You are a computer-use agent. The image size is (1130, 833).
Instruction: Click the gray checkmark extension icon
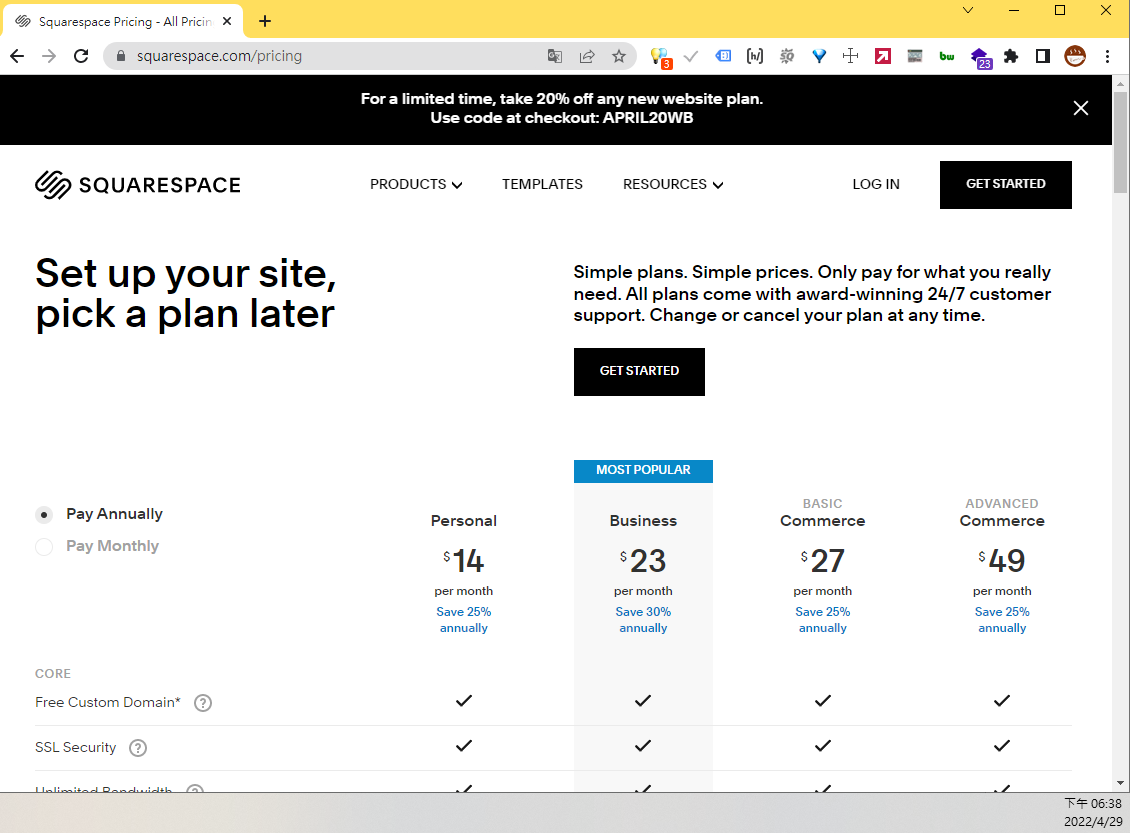tap(691, 56)
